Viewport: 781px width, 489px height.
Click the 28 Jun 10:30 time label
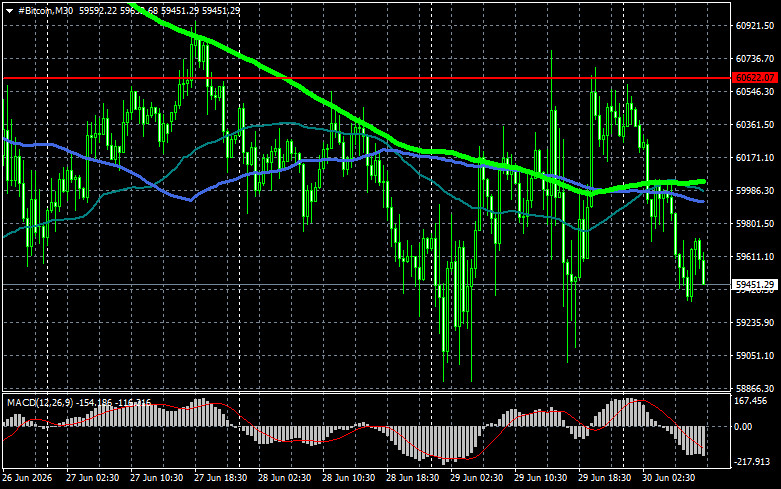pyautogui.click(x=349, y=478)
